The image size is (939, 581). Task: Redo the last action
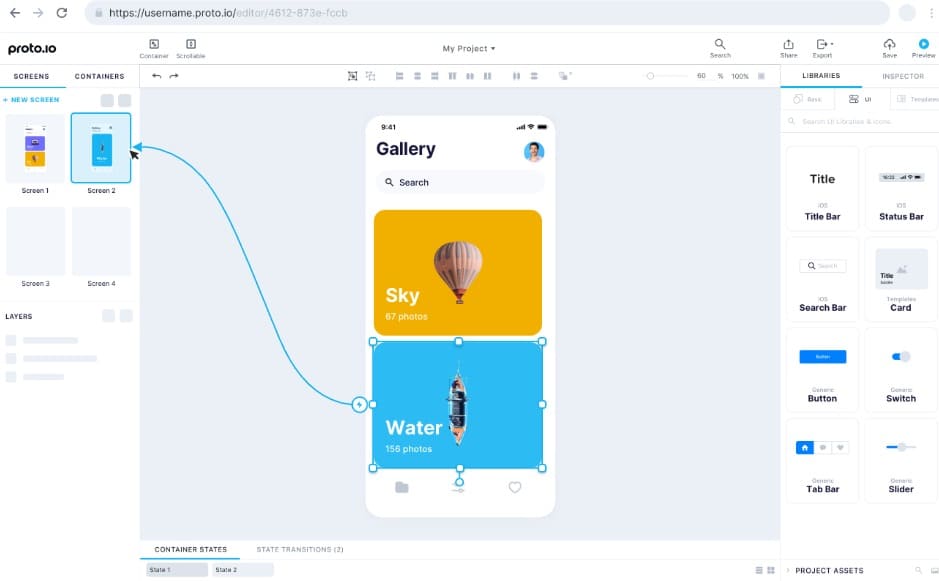pos(174,76)
